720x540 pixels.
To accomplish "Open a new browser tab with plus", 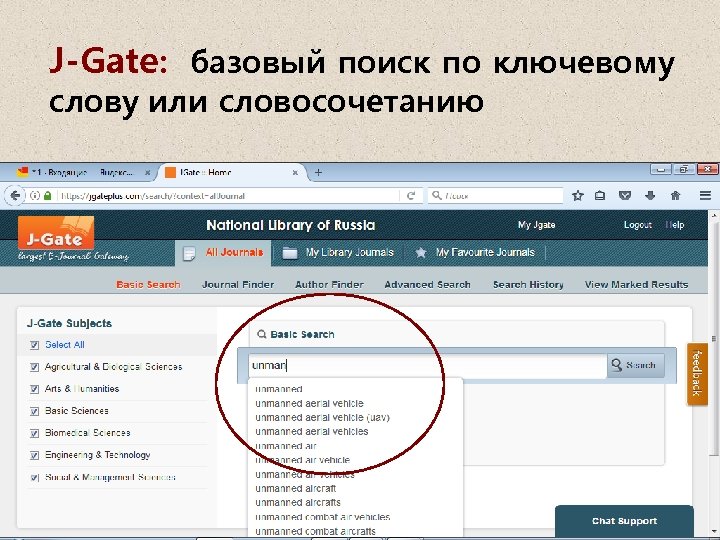I will click(x=318, y=173).
